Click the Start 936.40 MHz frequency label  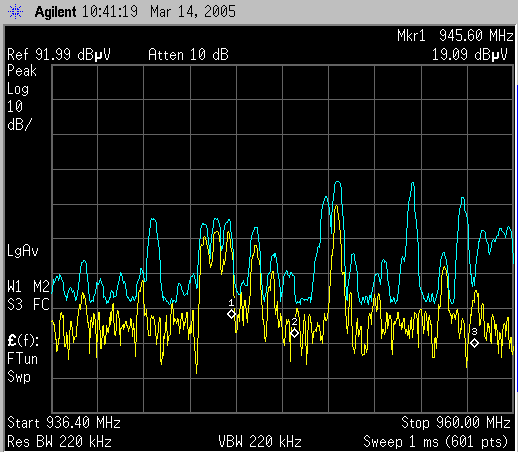[64, 423]
